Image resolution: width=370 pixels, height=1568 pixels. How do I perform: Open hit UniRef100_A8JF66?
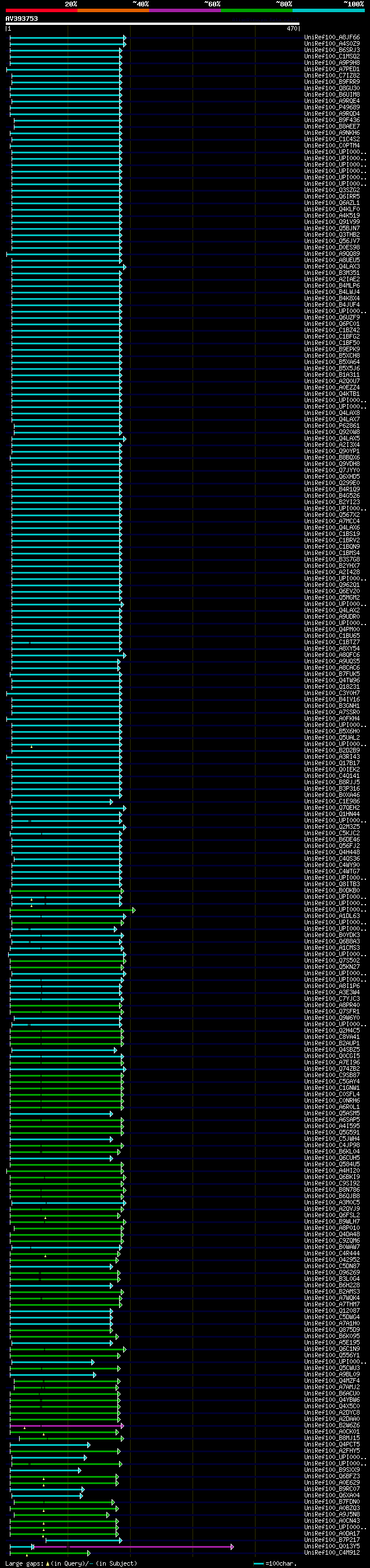coord(332,38)
